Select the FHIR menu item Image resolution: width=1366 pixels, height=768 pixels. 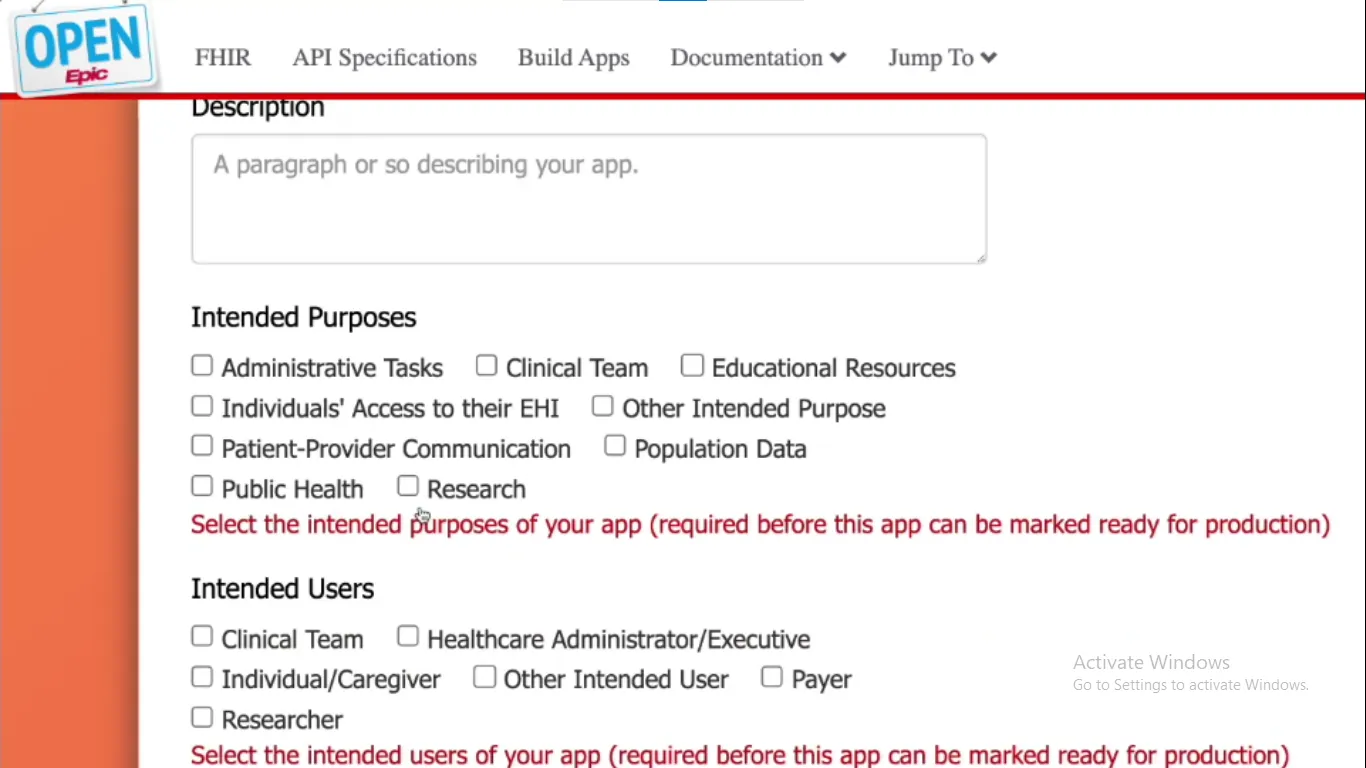pyautogui.click(x=222, y=57)
